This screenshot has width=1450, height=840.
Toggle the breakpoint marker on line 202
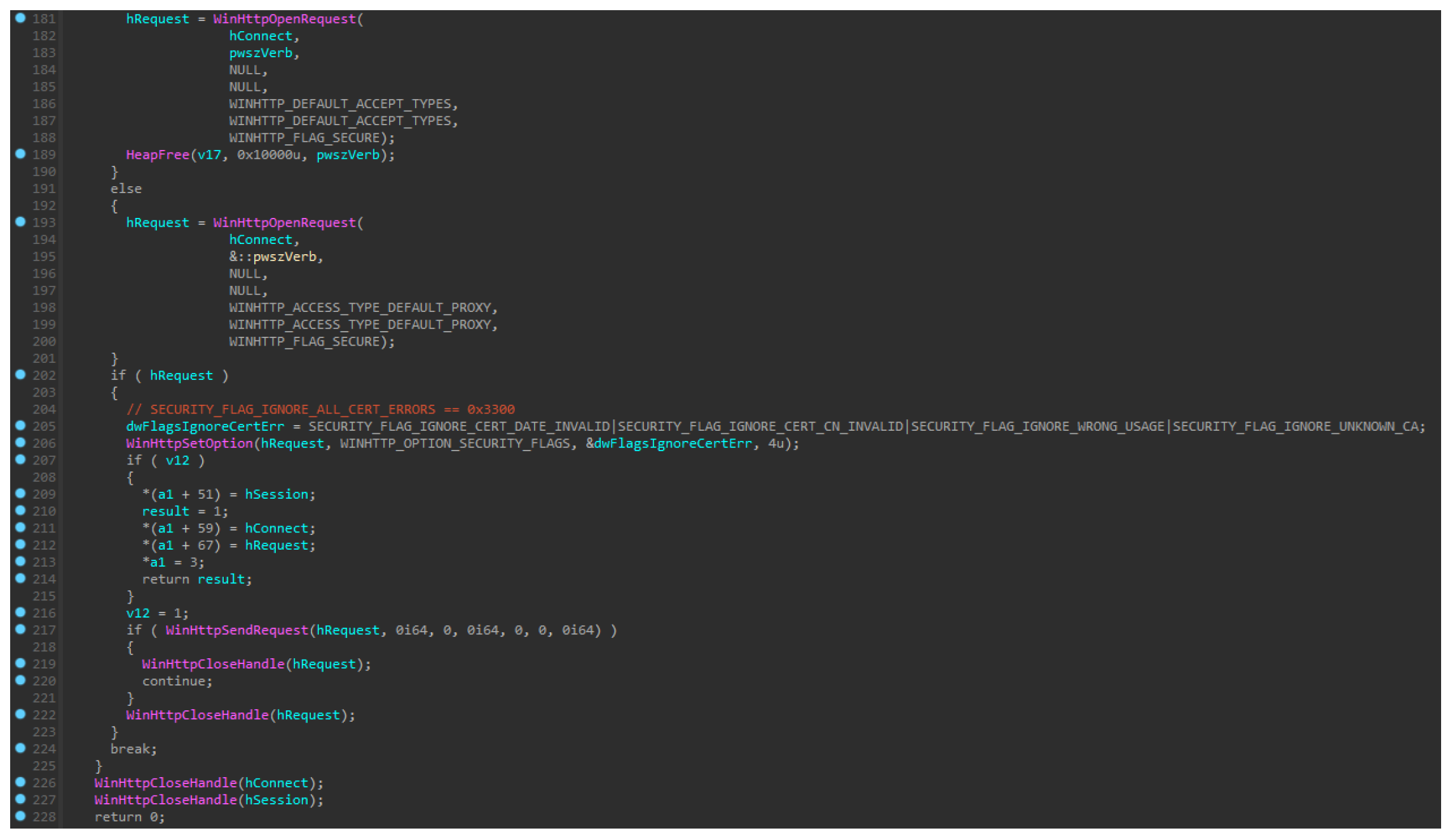click(x=20, y=374)
